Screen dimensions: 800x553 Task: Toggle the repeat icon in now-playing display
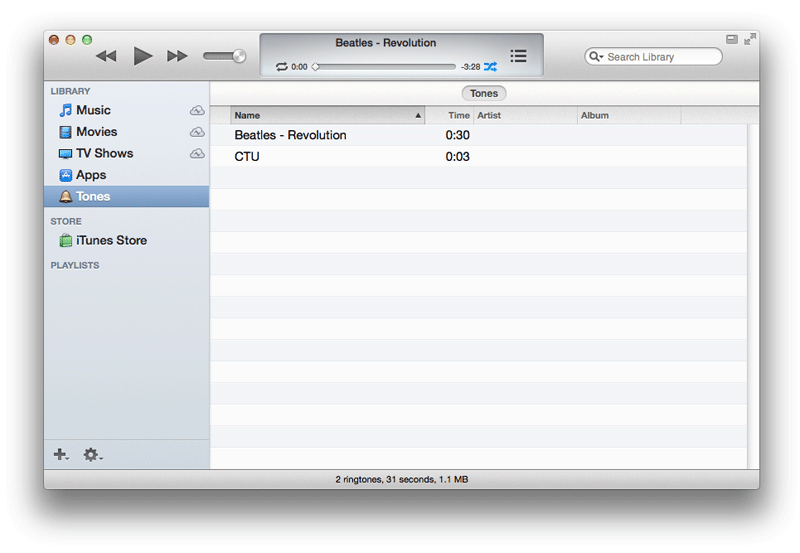[x=282, y=67]
